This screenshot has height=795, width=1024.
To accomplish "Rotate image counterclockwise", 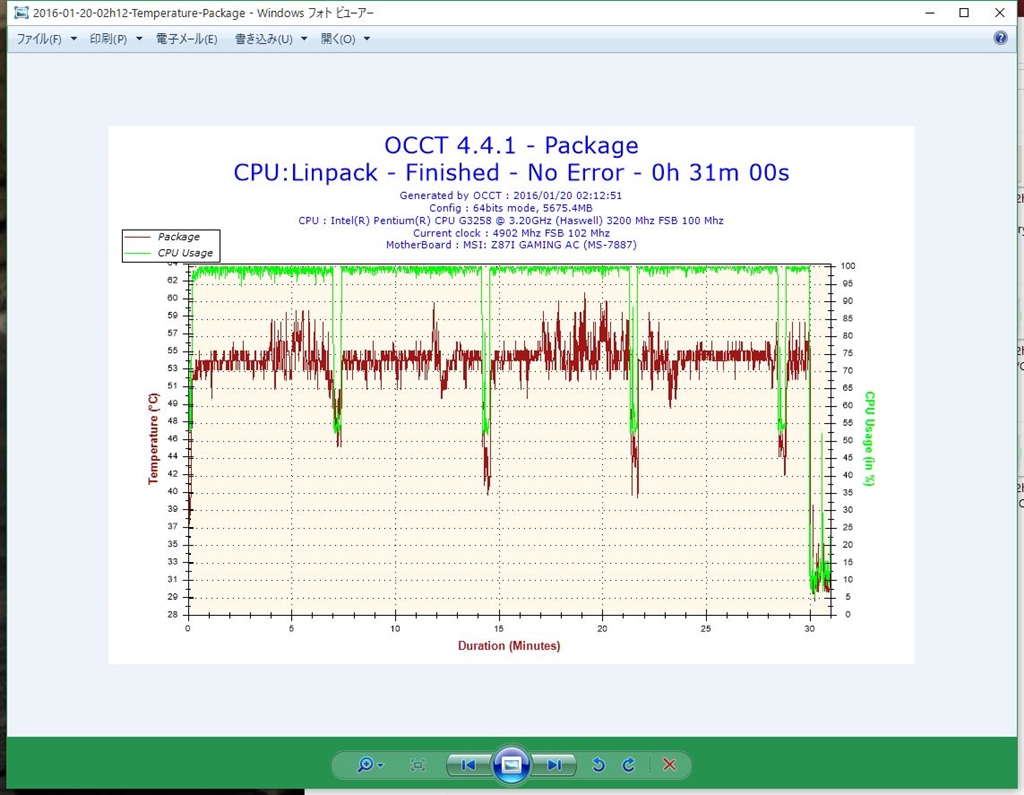I will coord(598,764).
